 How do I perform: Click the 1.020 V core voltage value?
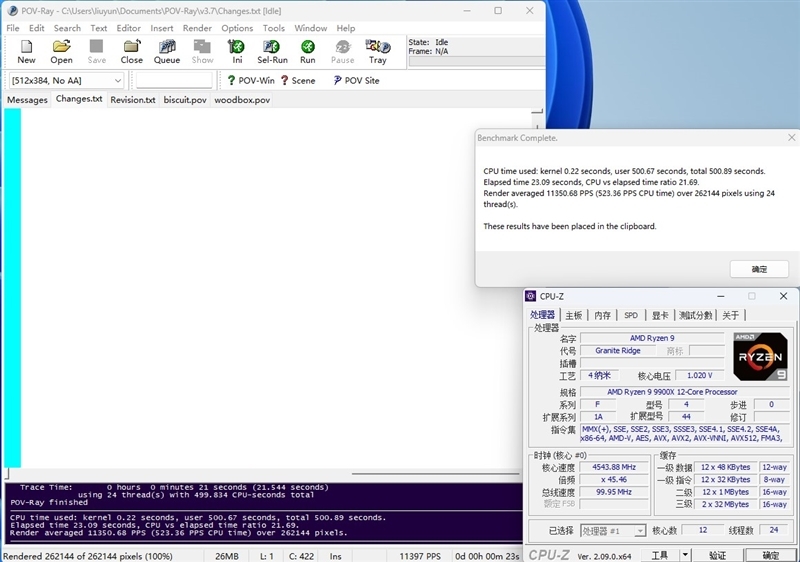point(699,375)
